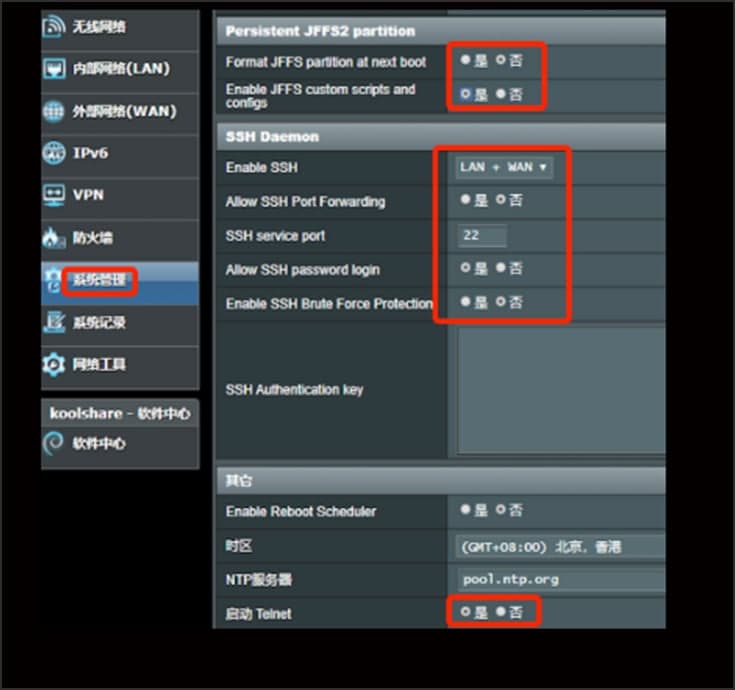Click the SSH Authentication key text area
Image resolution: width=735 pixels, height=690 pixels.
tap(562, 390)
